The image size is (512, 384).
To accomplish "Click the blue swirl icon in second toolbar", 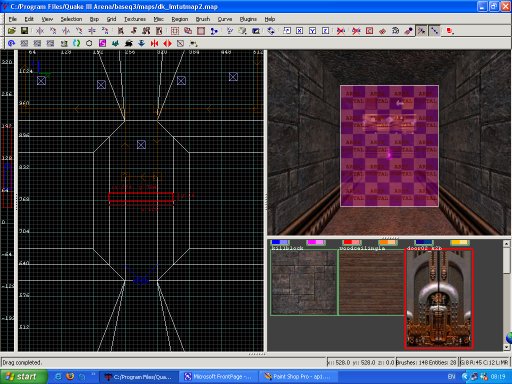I will click(11, 43).
